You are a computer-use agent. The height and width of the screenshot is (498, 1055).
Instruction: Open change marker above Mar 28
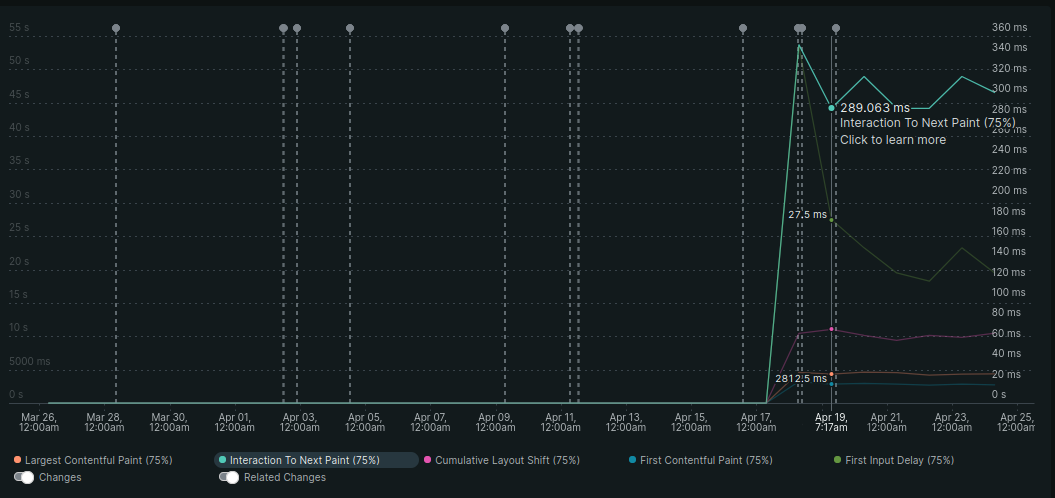[x=116, y=28]
